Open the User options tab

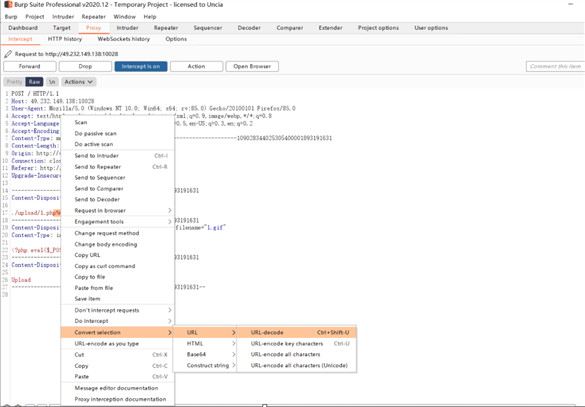coord(431,28)
